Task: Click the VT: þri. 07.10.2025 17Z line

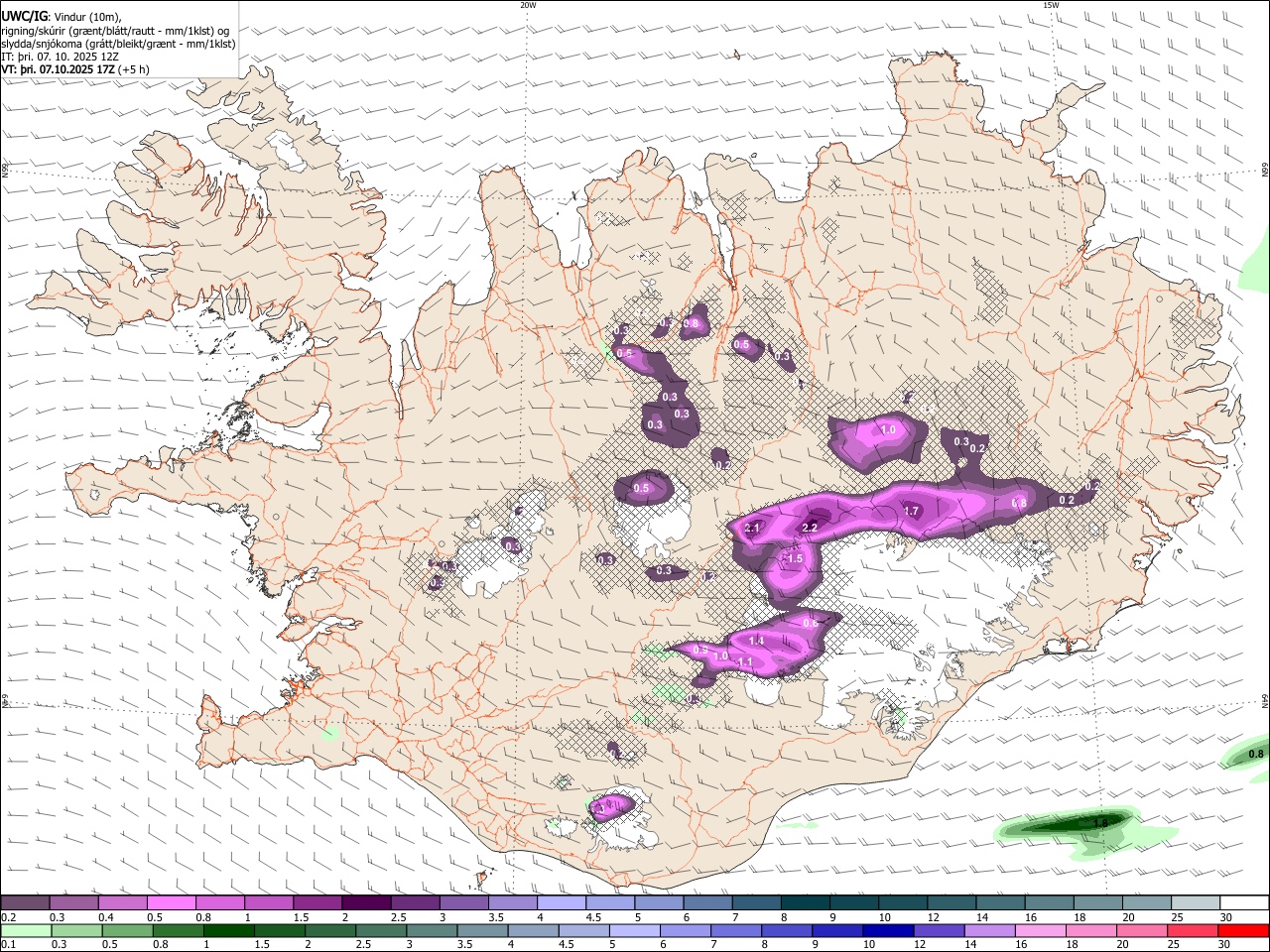Action: coord(75,69)
